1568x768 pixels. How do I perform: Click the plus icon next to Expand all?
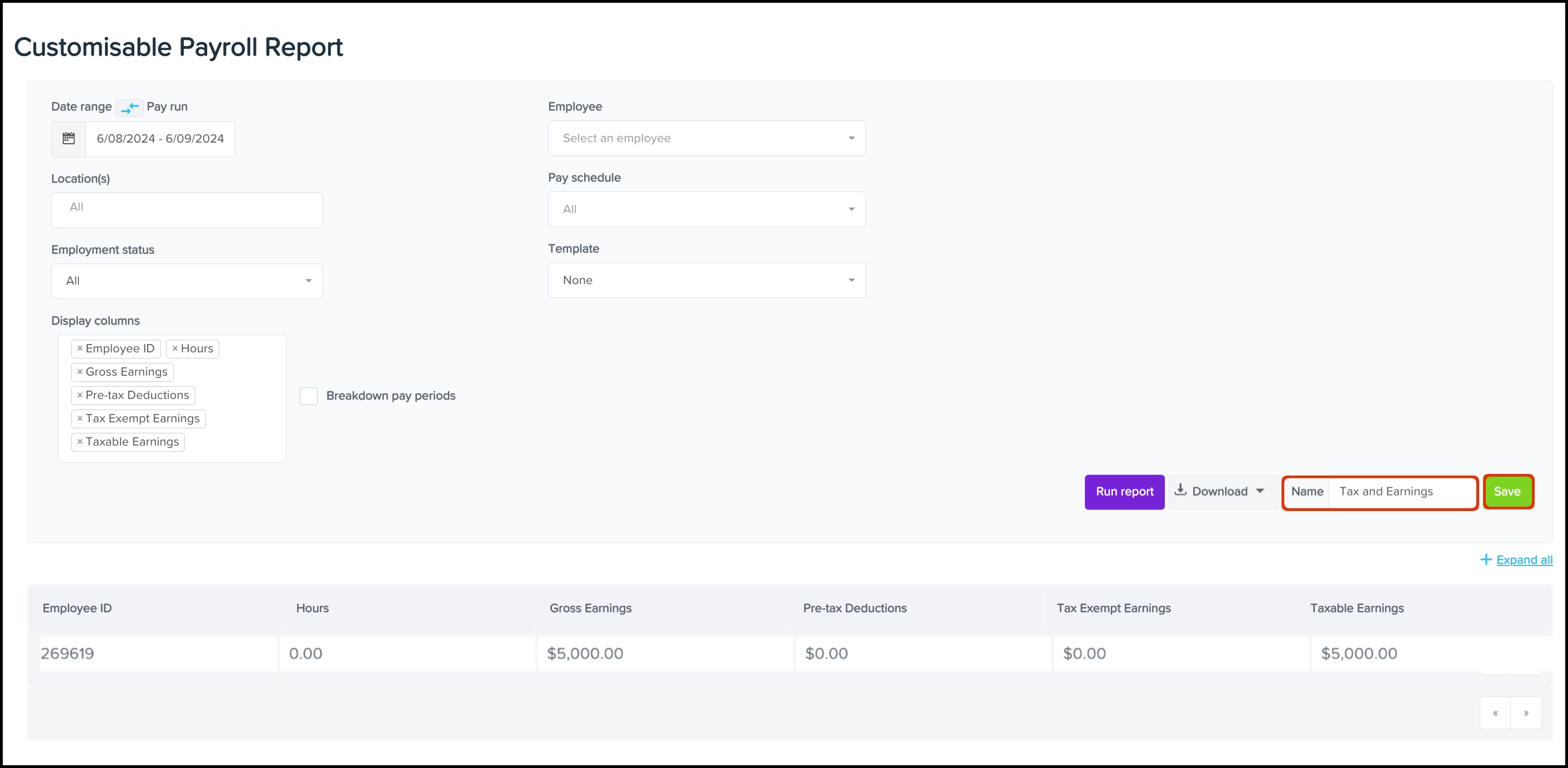point(1486,560)
